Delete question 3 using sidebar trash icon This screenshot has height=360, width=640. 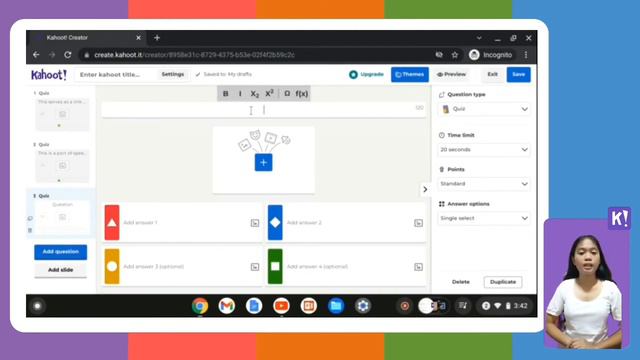[30, 230]
